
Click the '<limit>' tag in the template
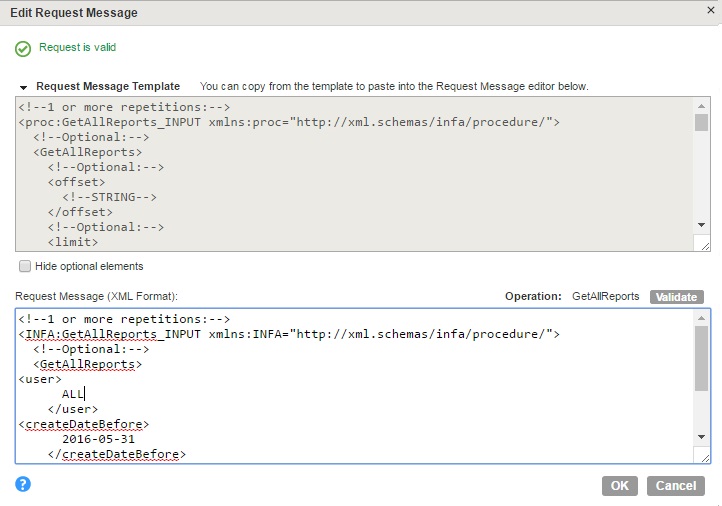pyautogui.click(x=73, y=242)
